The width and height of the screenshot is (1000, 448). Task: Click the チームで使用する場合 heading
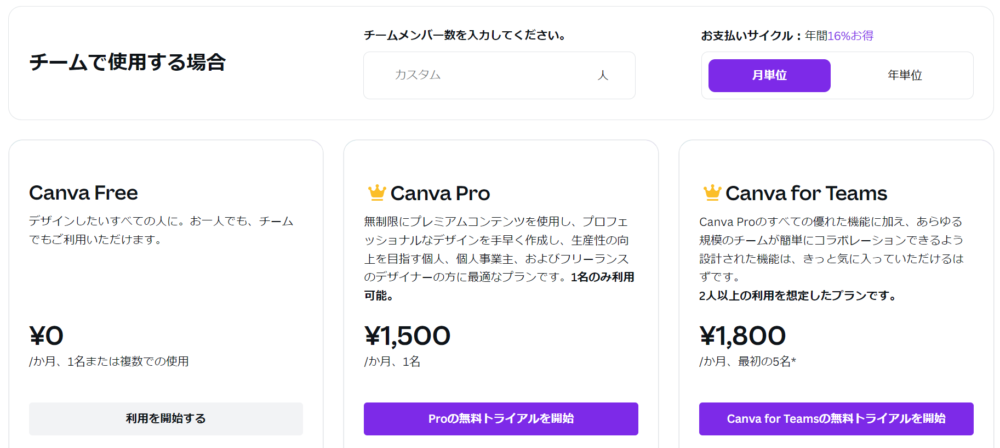(x=127, y=63)
